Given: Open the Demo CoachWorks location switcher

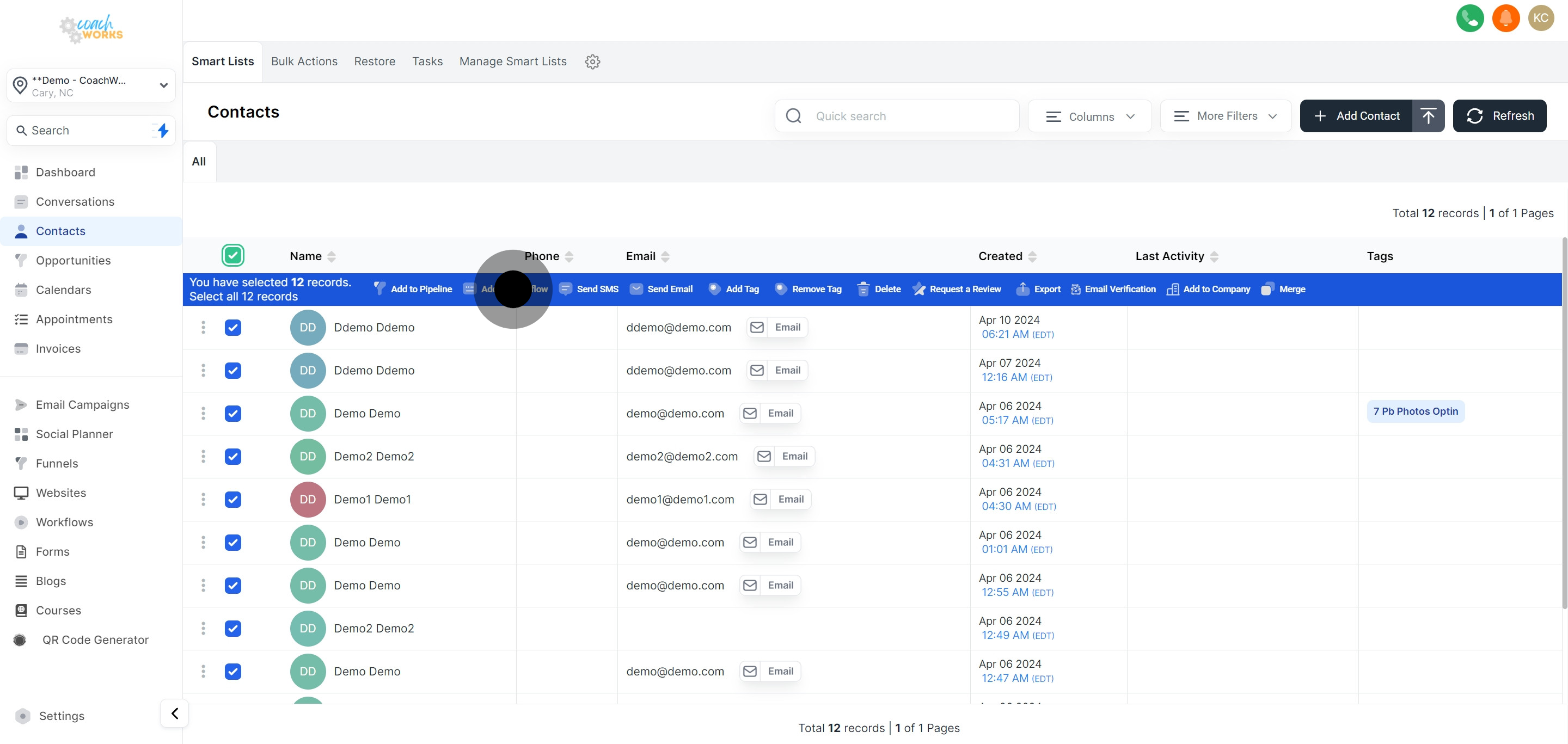Looking at the screenshot, I should point(91,86).
